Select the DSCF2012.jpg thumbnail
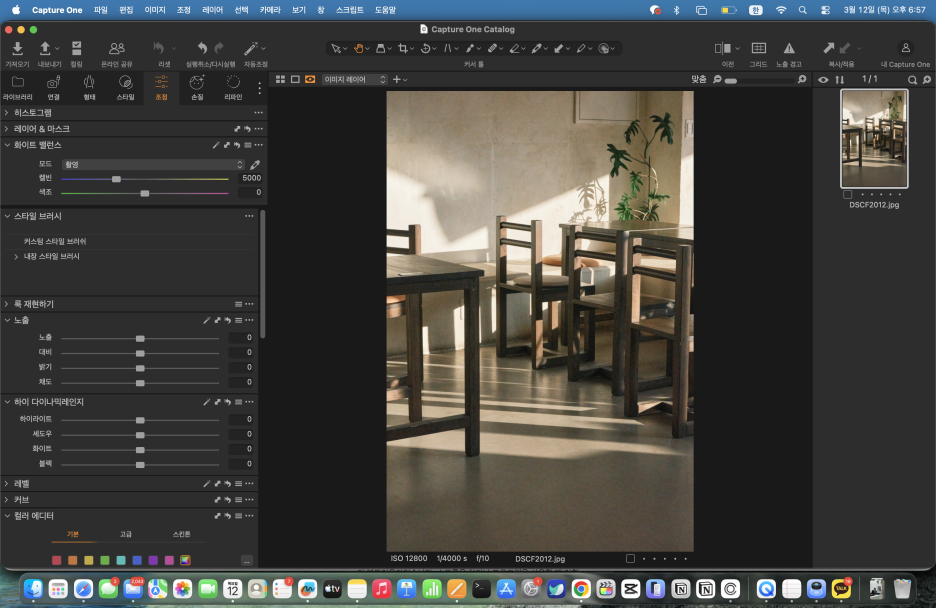Screen dimensions: 936x608 click(x=874, y=138)
